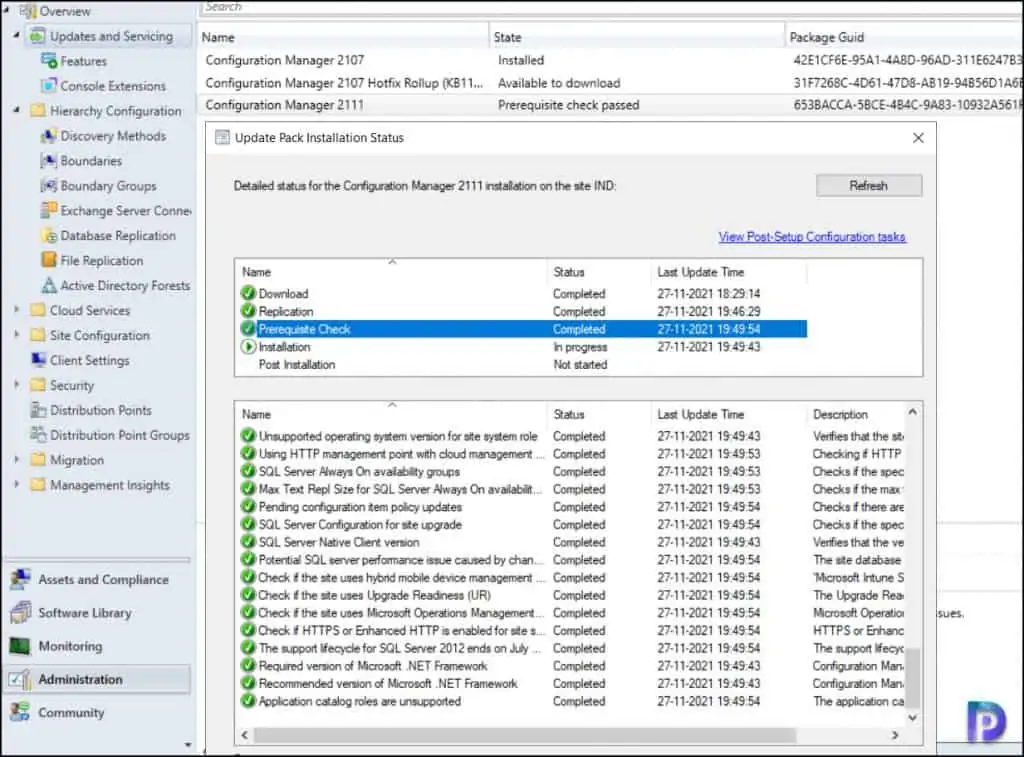
Task: Click scroll down arrow in checks list
Action: pos(913,717)
